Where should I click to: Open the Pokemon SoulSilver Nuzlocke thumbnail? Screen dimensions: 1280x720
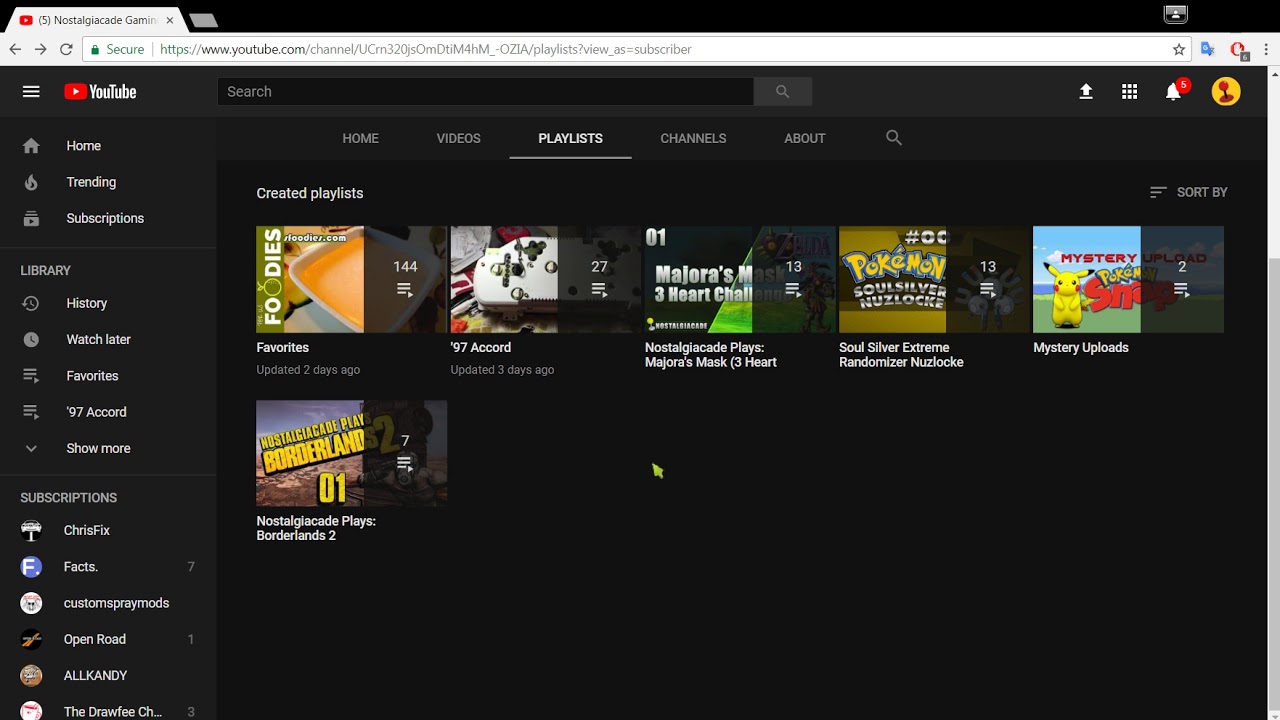[934, 279]
